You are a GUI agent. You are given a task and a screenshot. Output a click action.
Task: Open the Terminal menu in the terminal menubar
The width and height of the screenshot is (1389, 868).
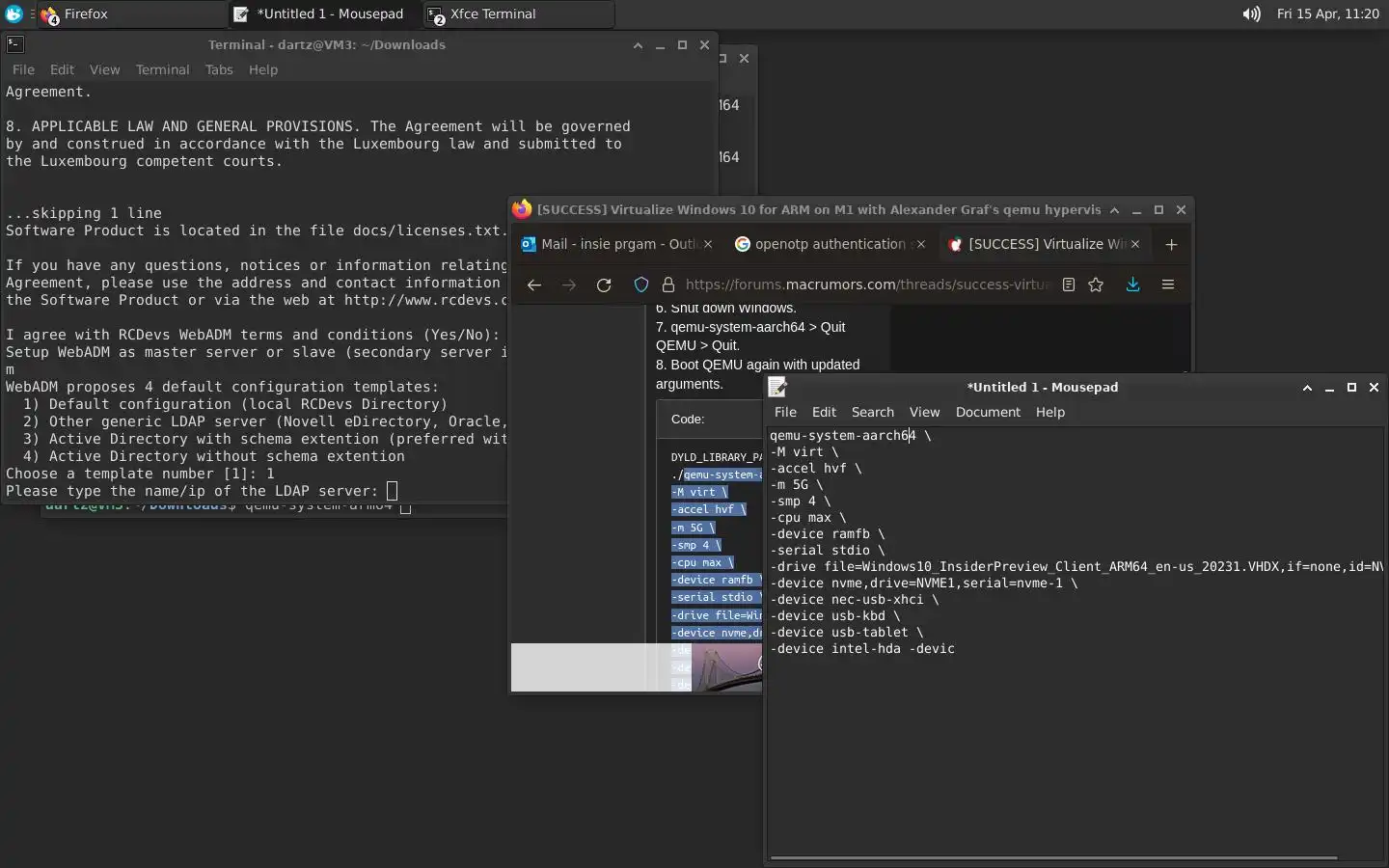[x=162, y=69]
